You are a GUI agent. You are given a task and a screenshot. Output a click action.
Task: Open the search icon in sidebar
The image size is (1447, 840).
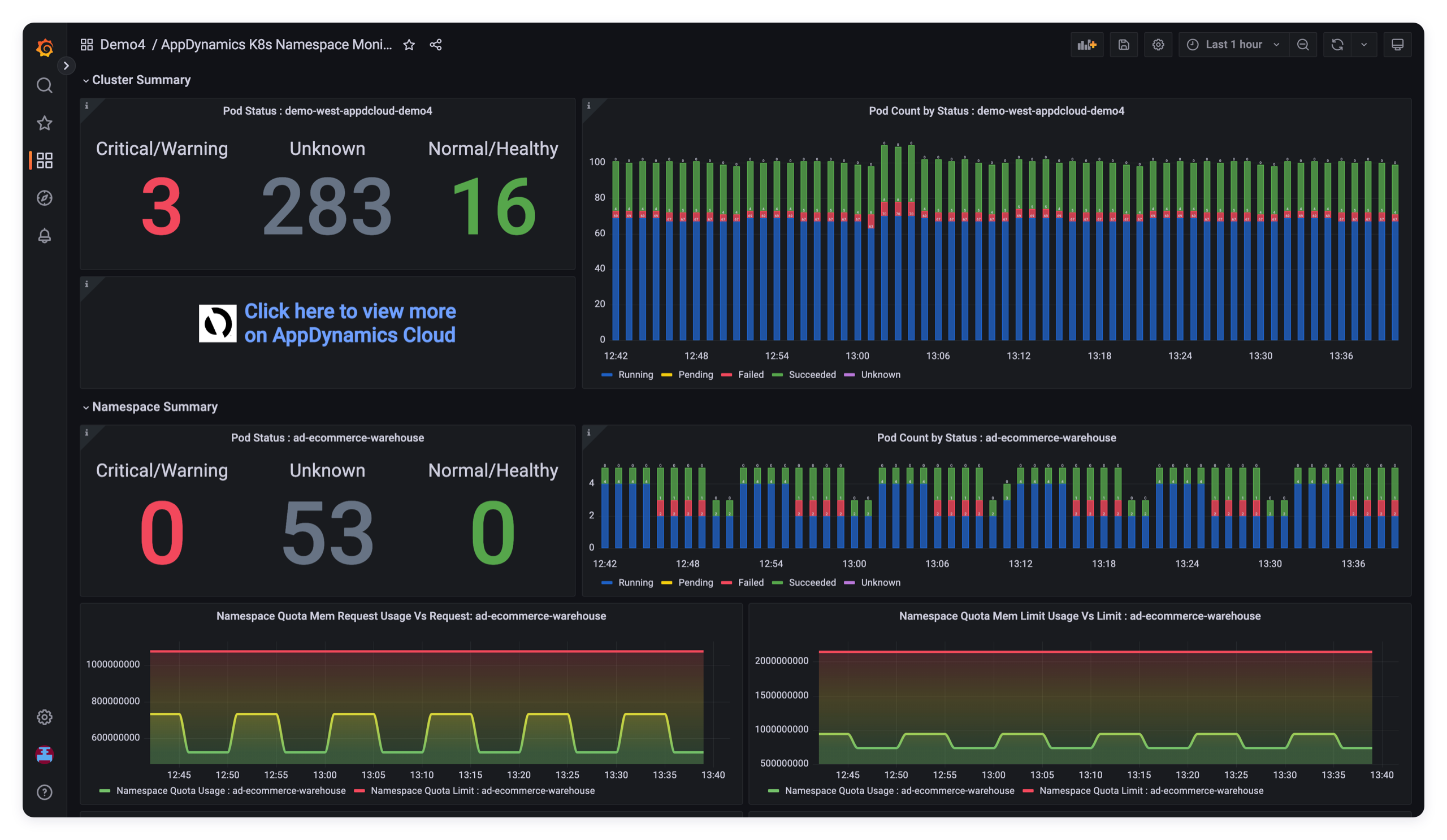click(44, 85)
